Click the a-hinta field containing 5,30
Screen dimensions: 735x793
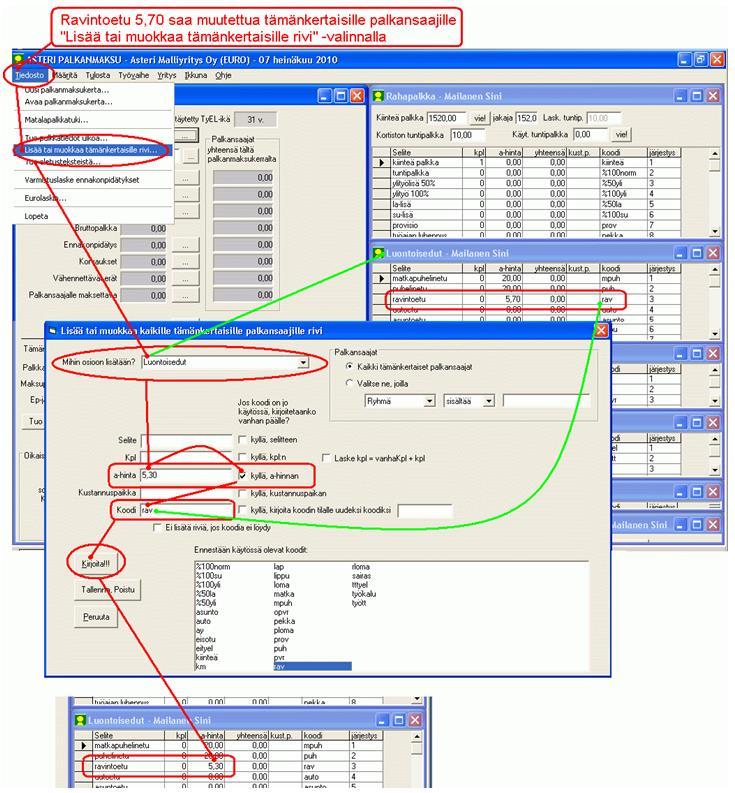click(186, 475)
